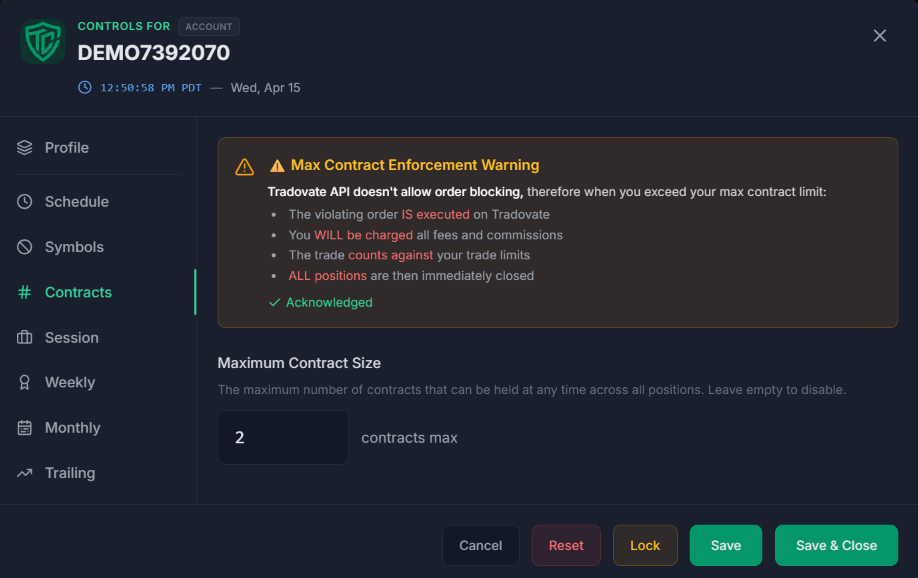This screenshot has width=918, height=578.
Task: Click the Trailing trend-line icon
Action: click(x=25, y=472)
